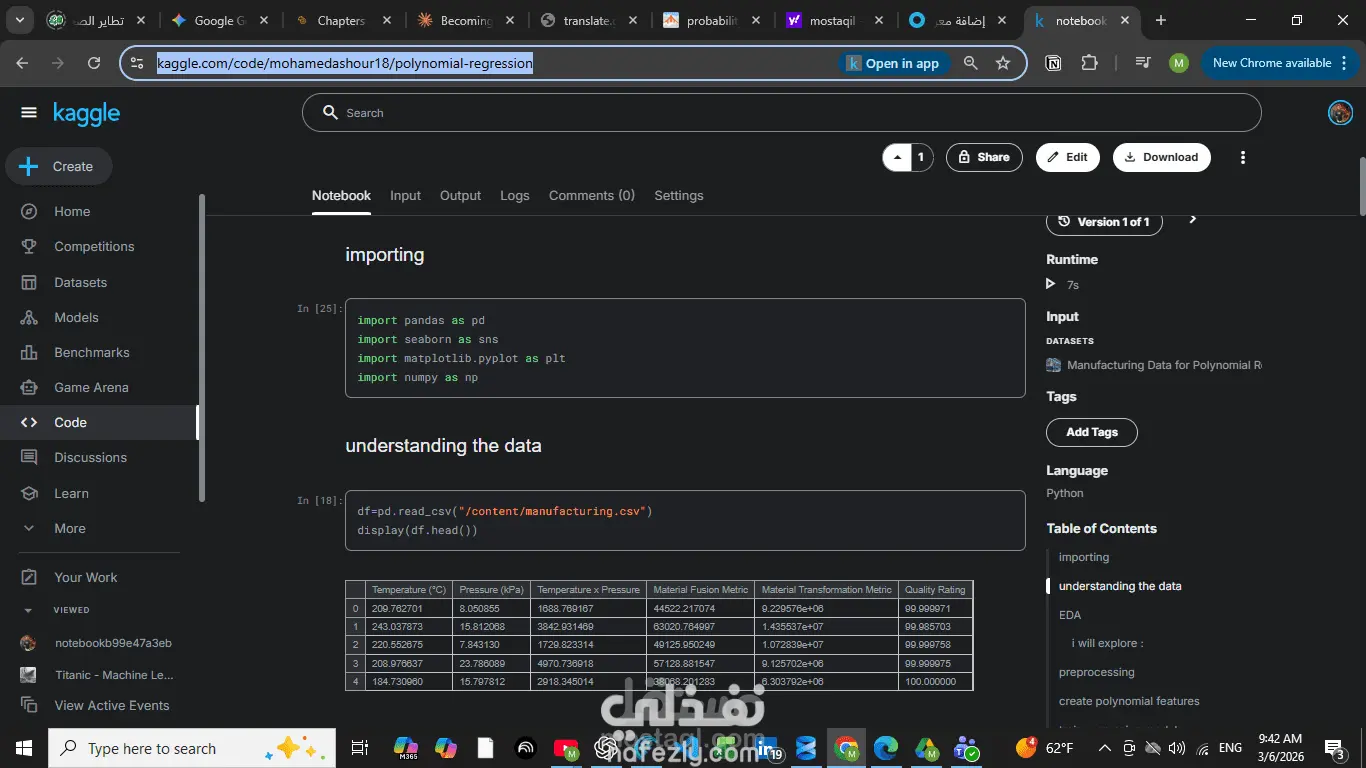This screenshot has width=1366, height=768.
Task: Click the Kaggle search field
Action: 781,113
